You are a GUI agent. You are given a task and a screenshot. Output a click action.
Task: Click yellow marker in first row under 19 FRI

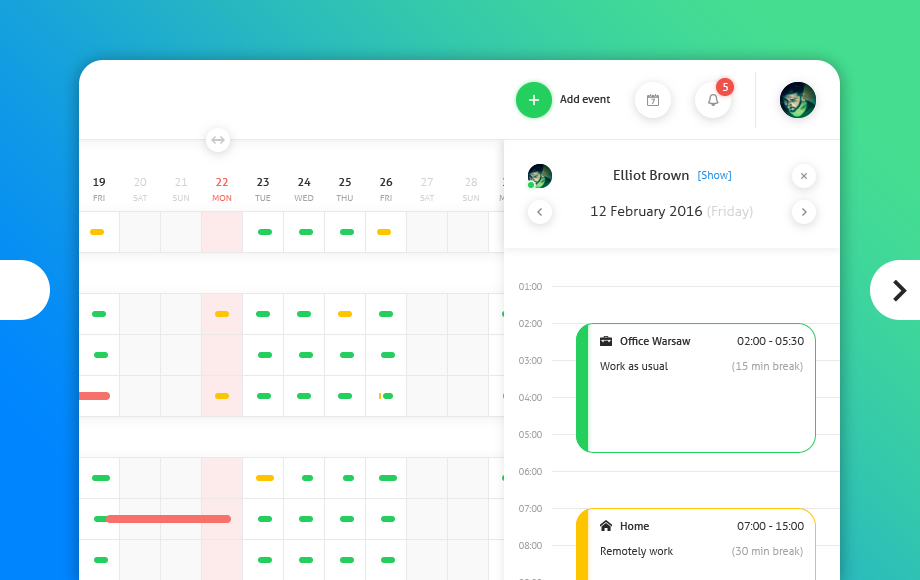(x=97, y=232)
